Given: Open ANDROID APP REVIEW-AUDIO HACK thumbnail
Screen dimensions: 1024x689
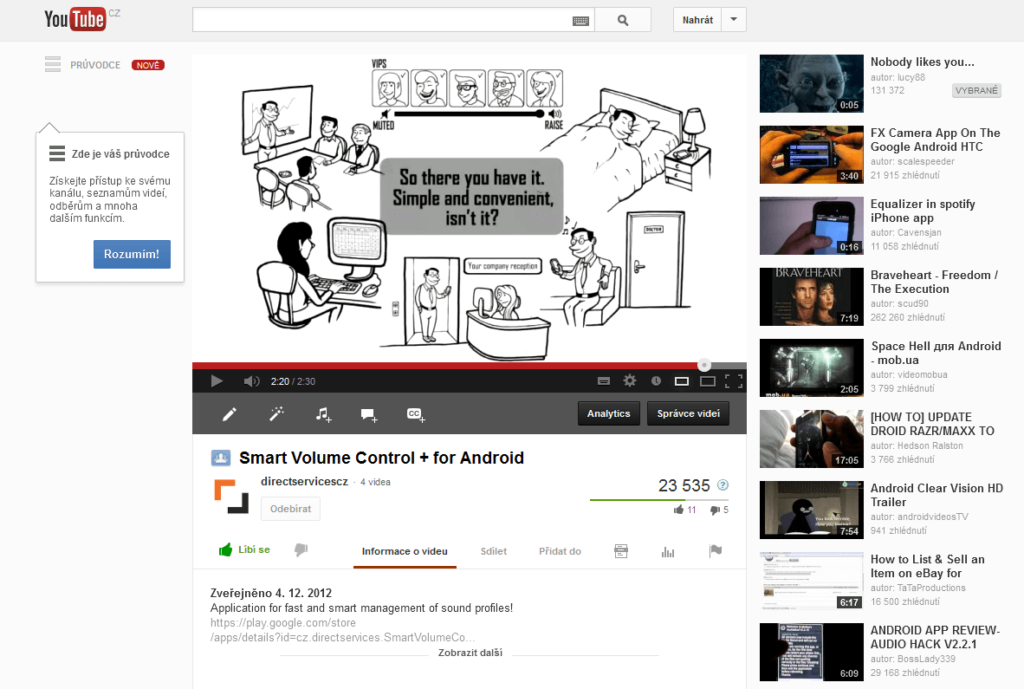Looking at the screenshot, I should coord(812,652).
